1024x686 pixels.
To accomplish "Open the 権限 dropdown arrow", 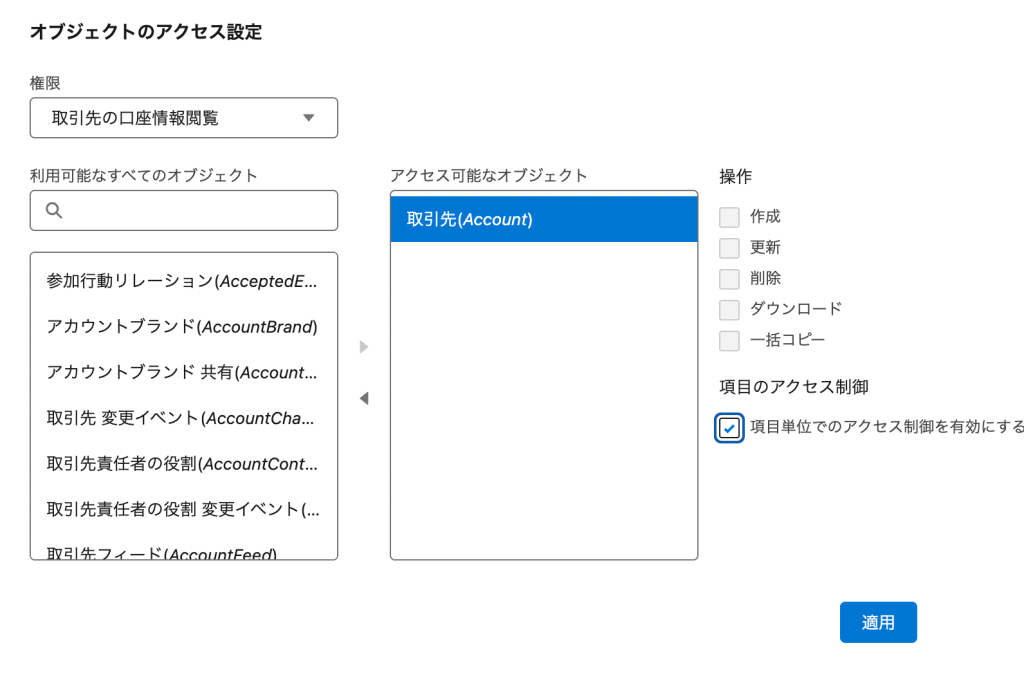I will (309, 118).
